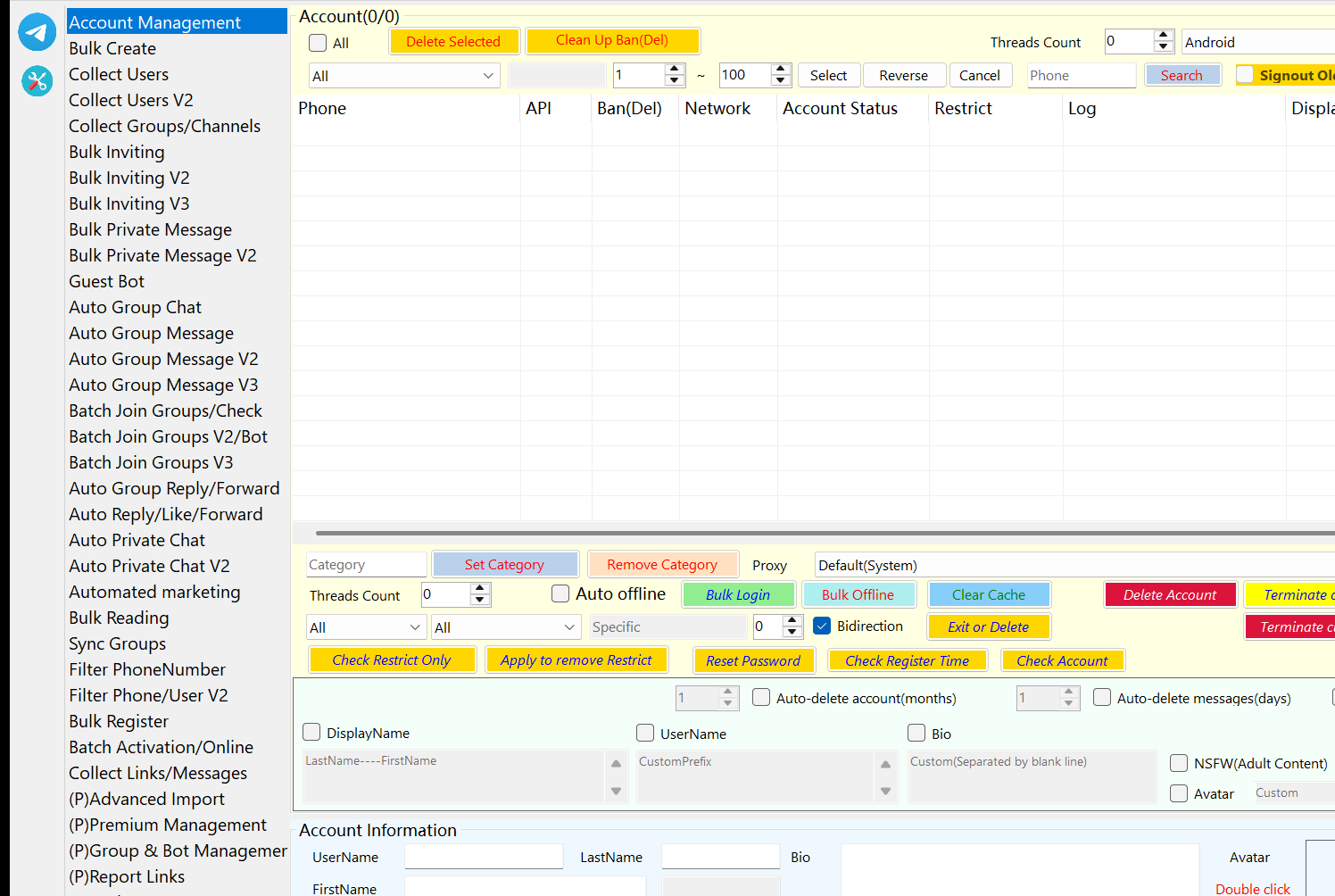Decrease the top Threads Count spinner

point(1163,47)
